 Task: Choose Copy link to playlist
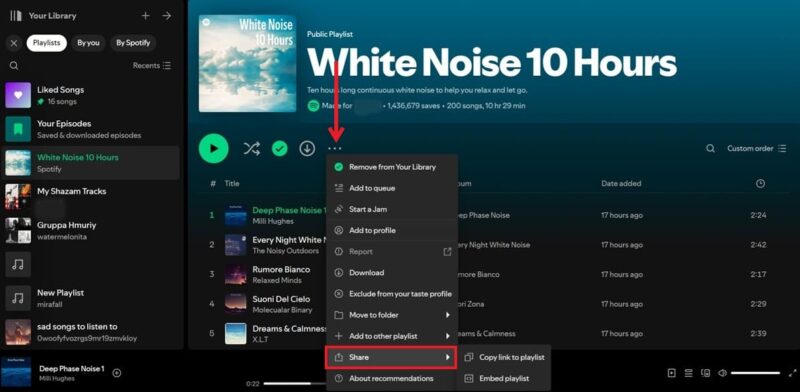pyautogui.click(x=505, y=357)
